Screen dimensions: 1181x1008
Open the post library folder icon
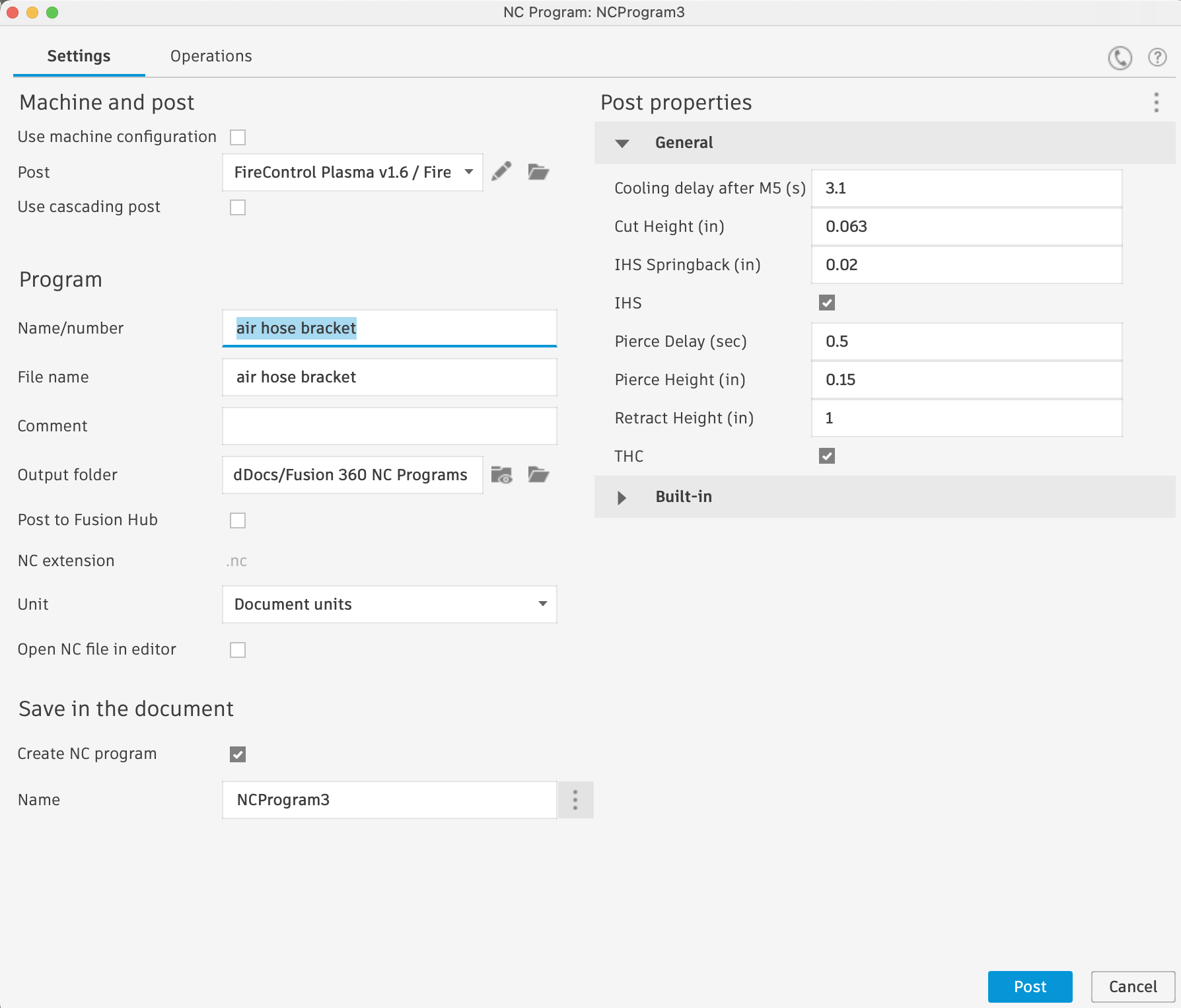pyautogui.click(x=538, y=172)
